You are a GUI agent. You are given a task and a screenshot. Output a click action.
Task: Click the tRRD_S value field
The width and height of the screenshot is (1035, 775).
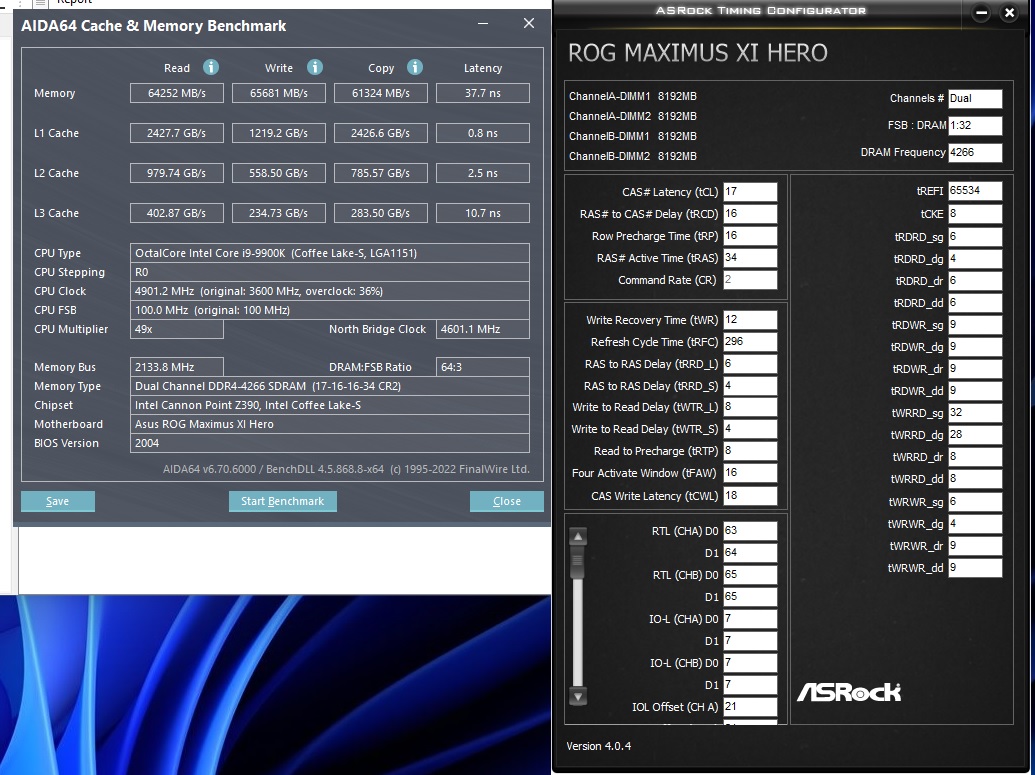pyautogui.click(x=750, y=386)
